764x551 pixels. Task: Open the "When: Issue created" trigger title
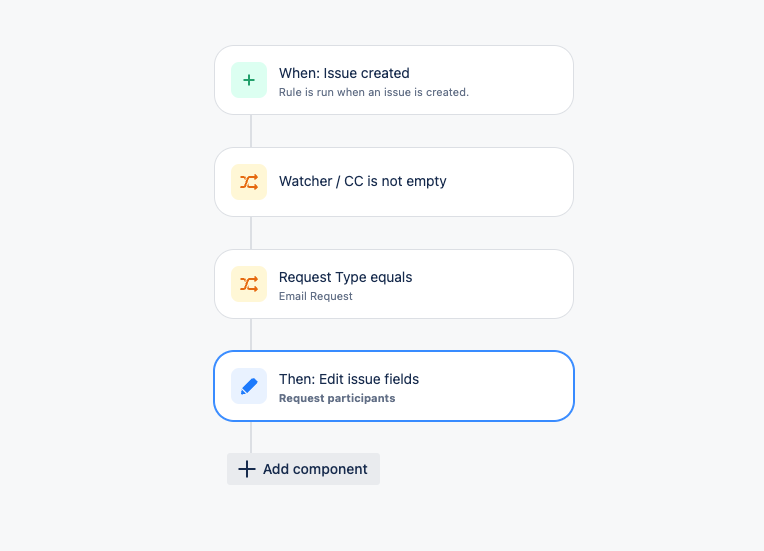point(344,73)
